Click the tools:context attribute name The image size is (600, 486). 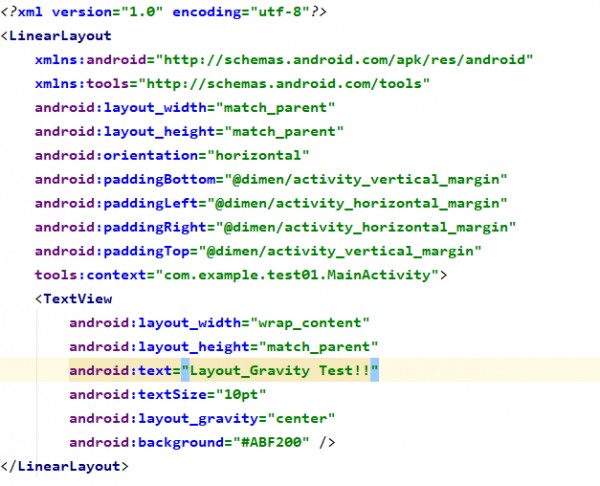point(90,275)
